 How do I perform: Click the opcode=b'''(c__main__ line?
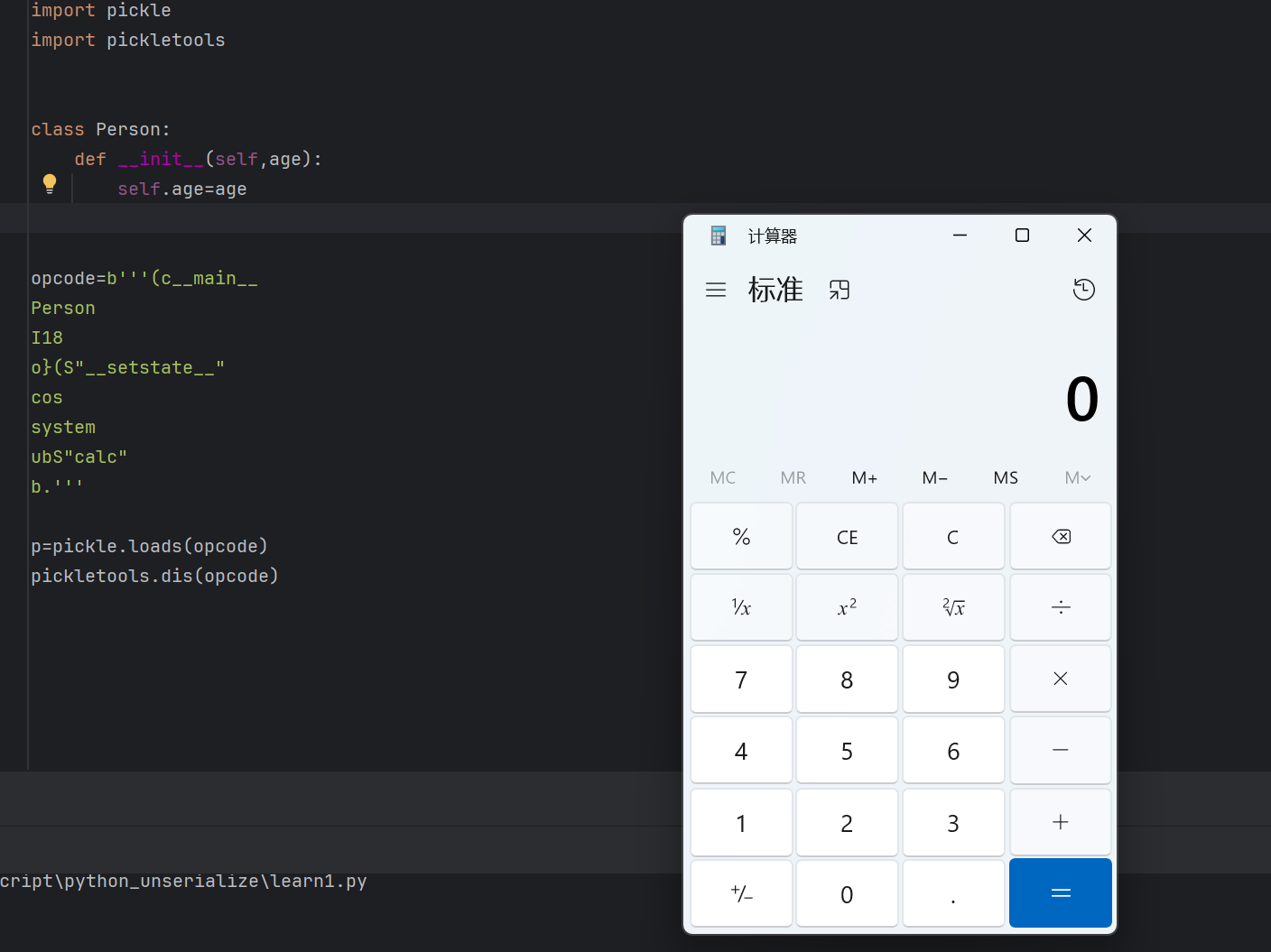pyautogui.click(x=144, y=278)
